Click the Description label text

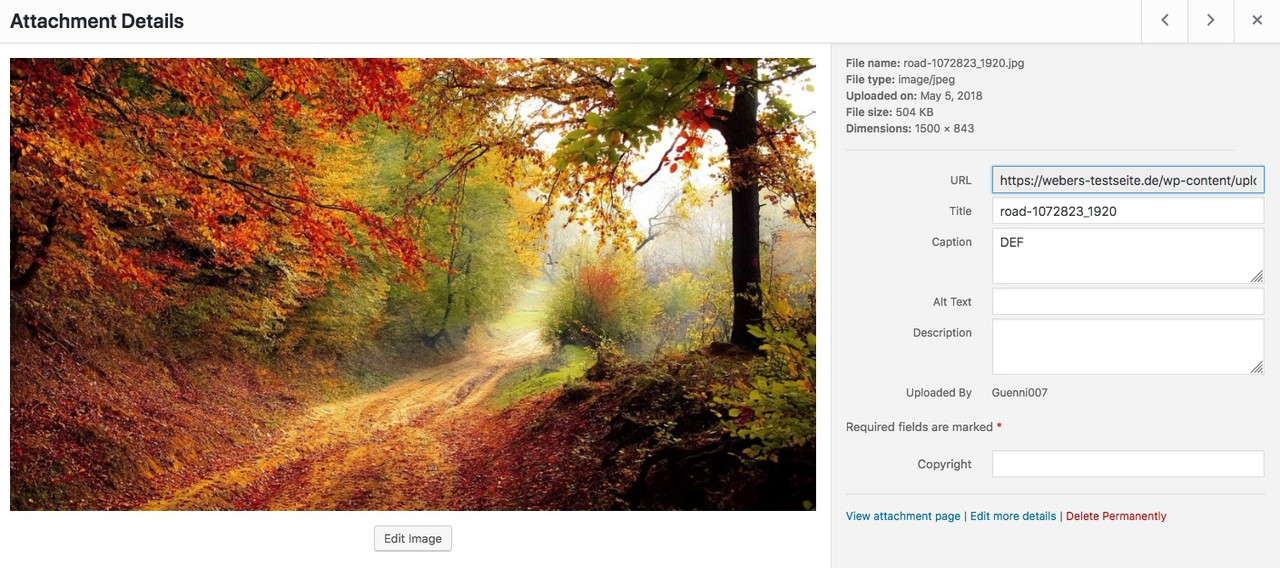[x=942, y=333]
